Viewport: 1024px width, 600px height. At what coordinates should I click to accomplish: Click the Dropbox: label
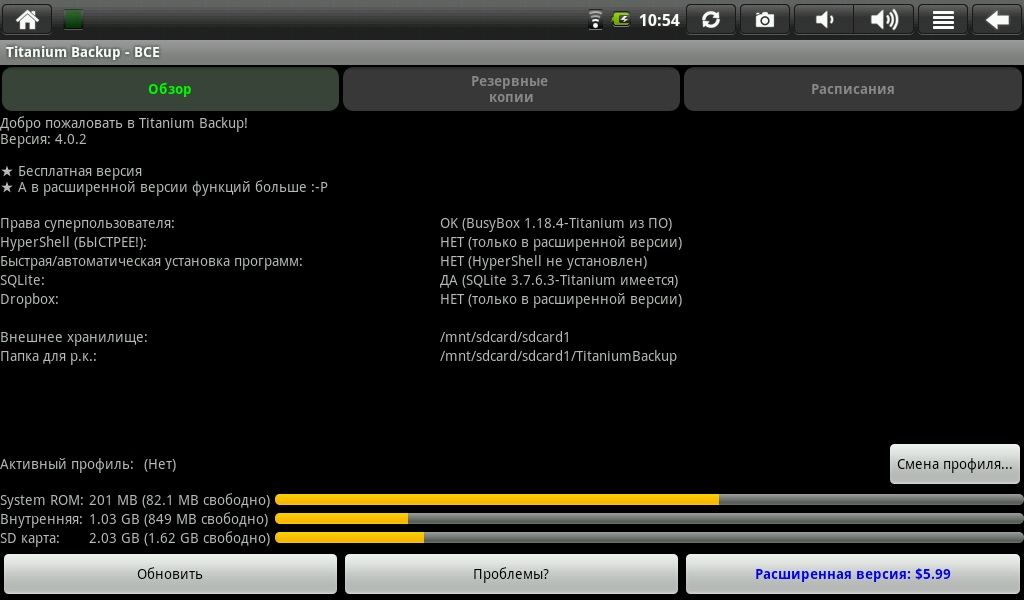tap(29, 299)
